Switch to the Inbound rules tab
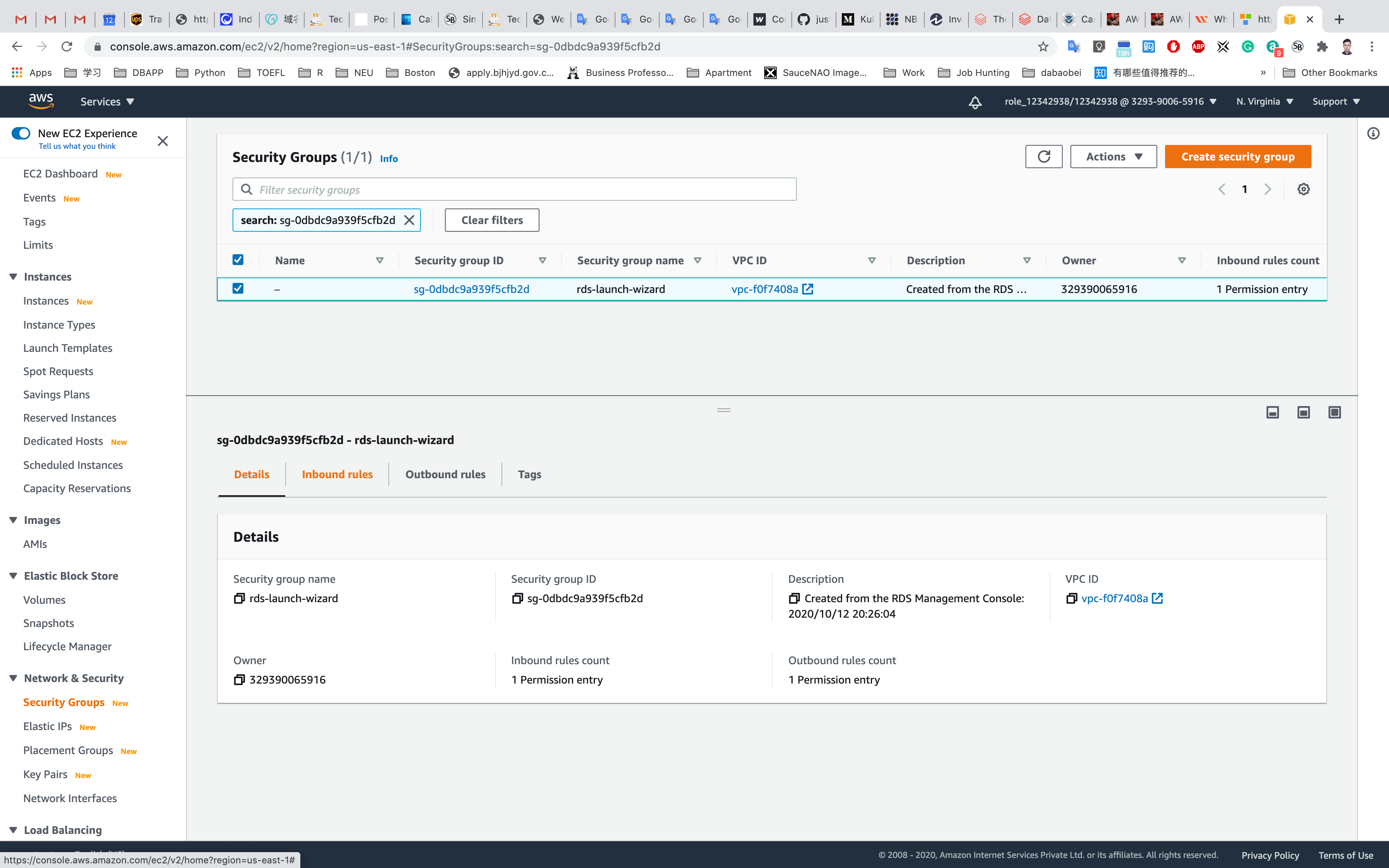1389x868 pixels. pos(337,474)
